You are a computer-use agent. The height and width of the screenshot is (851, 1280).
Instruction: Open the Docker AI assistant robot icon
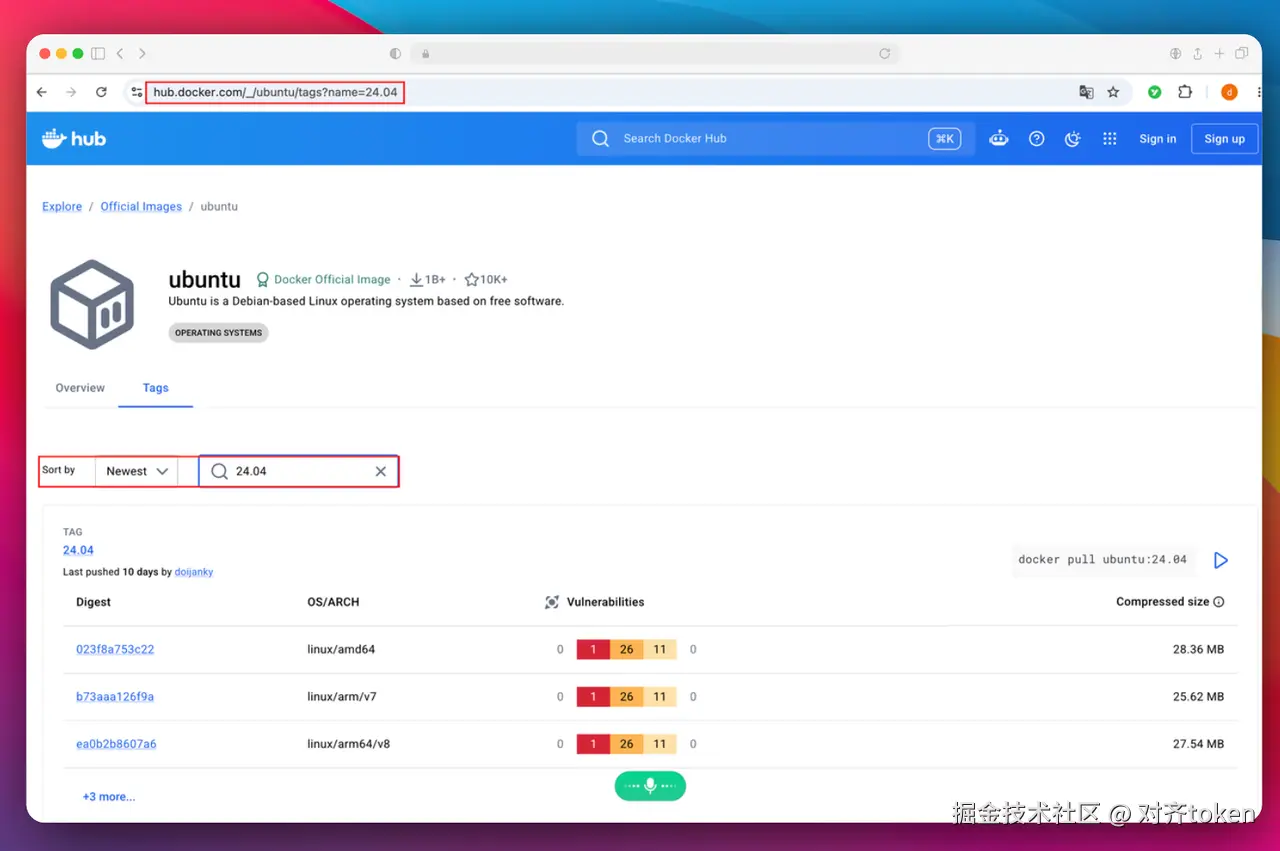999,139
